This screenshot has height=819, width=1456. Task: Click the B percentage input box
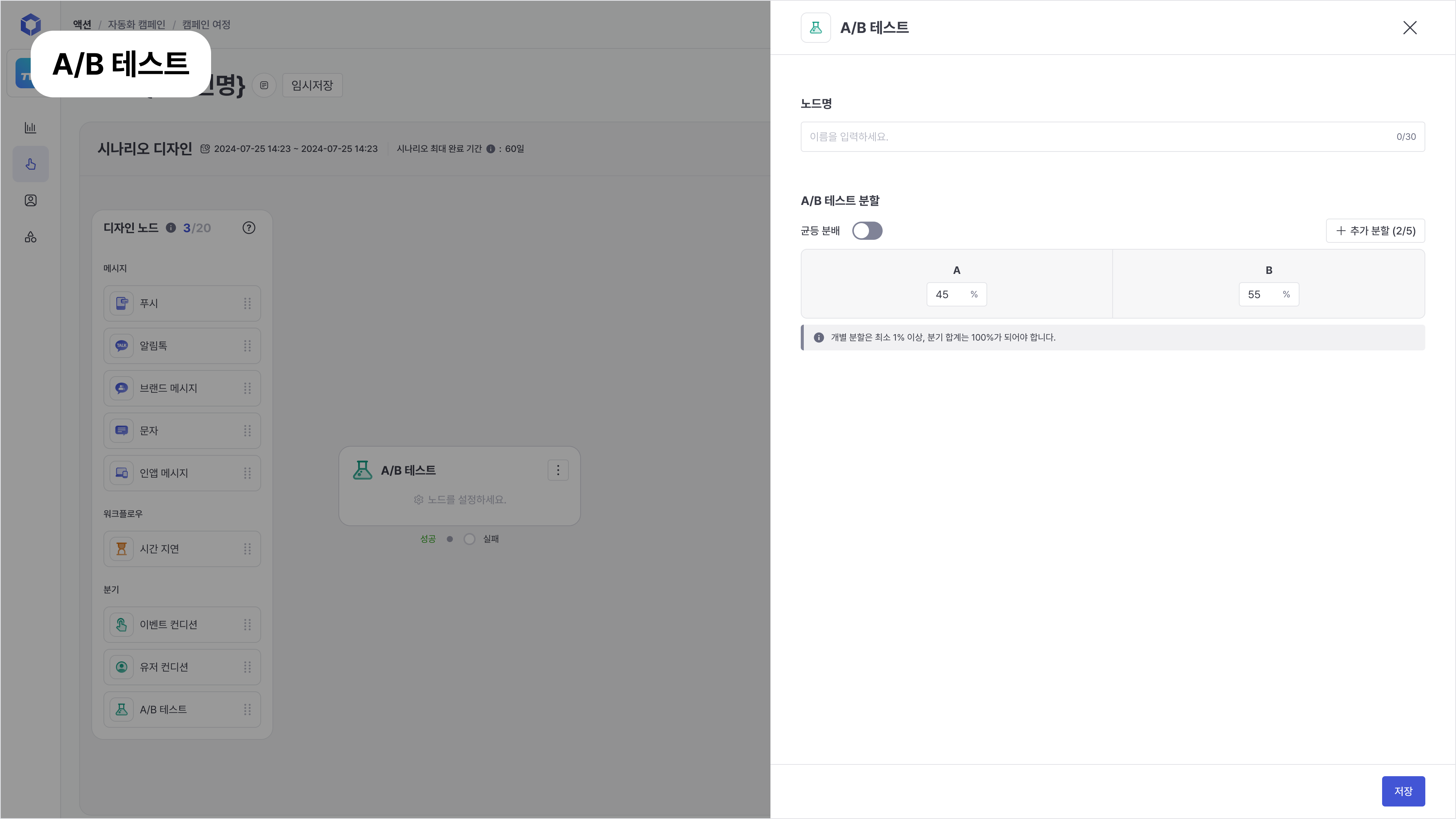click(1262, 294)
